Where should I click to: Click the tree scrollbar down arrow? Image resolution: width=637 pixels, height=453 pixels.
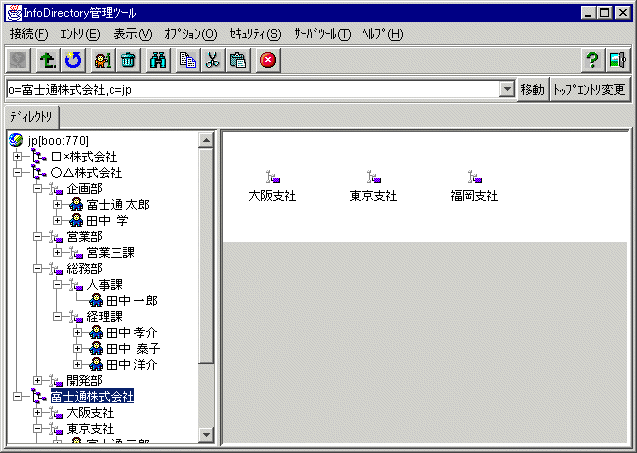[x=206, y=435]
